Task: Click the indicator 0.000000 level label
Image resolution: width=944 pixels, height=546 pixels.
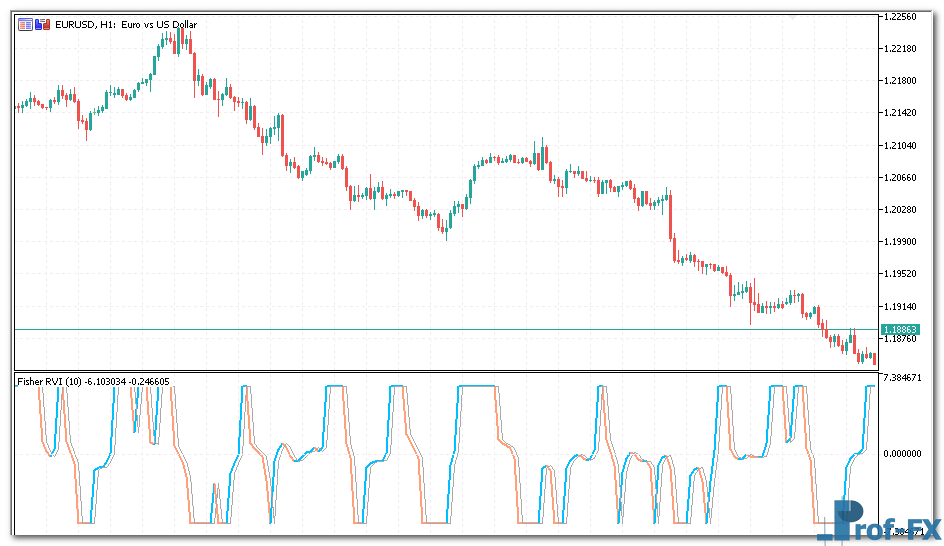Action: (x=905, y=453)
